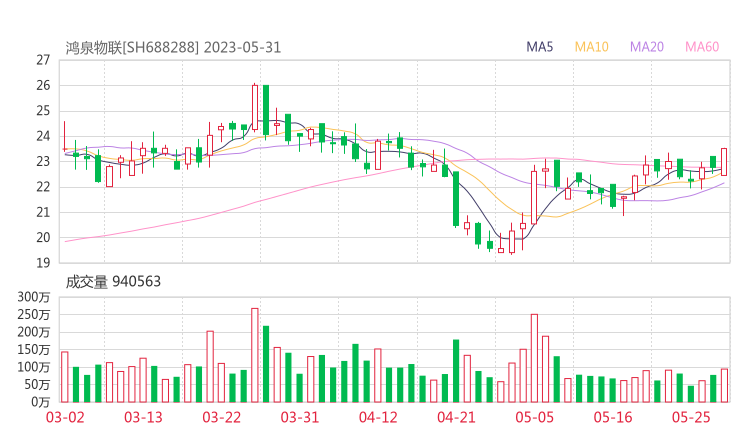Click the price axis value 21
The height and width of the screenshot is (440, 740).
point(43,212)
